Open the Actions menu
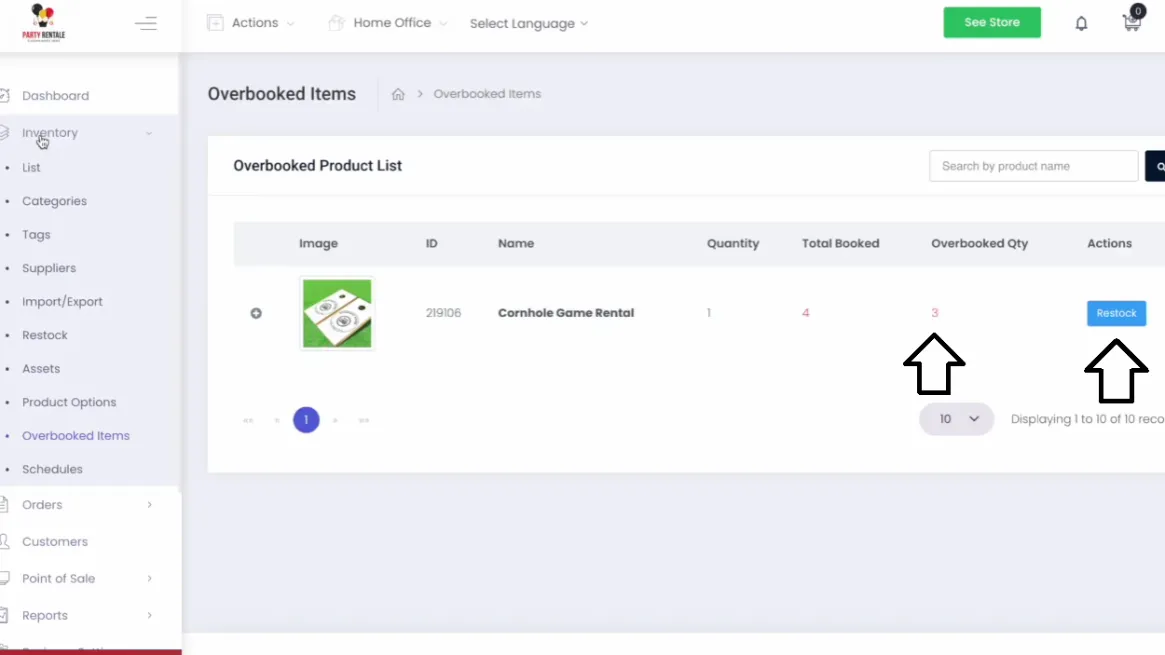Image resolution: width=1165 pixels, height=655 pixels. tap(250, 22)
